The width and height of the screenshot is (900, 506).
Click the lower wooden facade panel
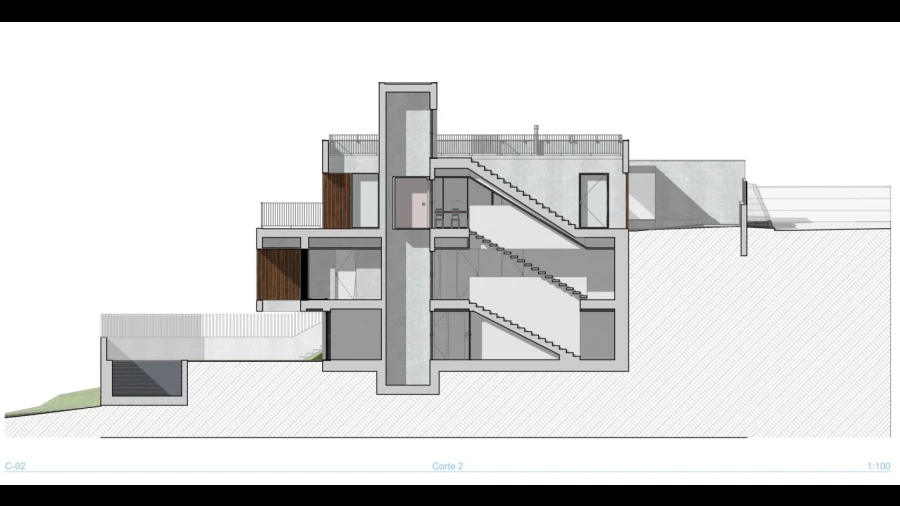pyautogui.click(x=279, y=274)
